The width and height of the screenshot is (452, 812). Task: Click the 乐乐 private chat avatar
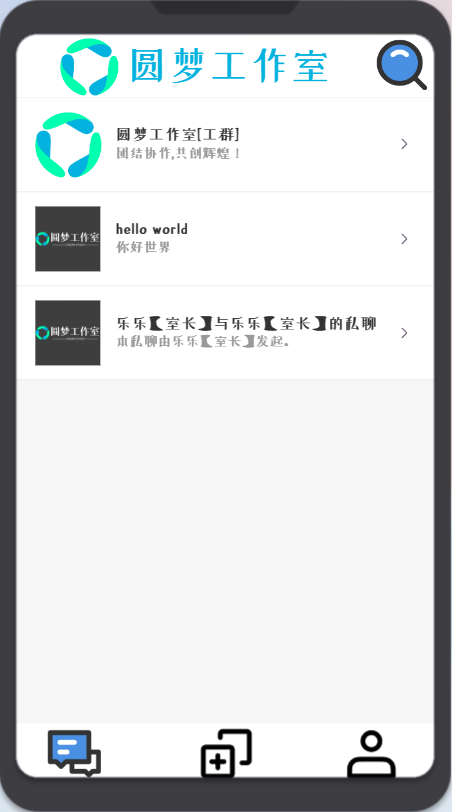coord(68,332)
